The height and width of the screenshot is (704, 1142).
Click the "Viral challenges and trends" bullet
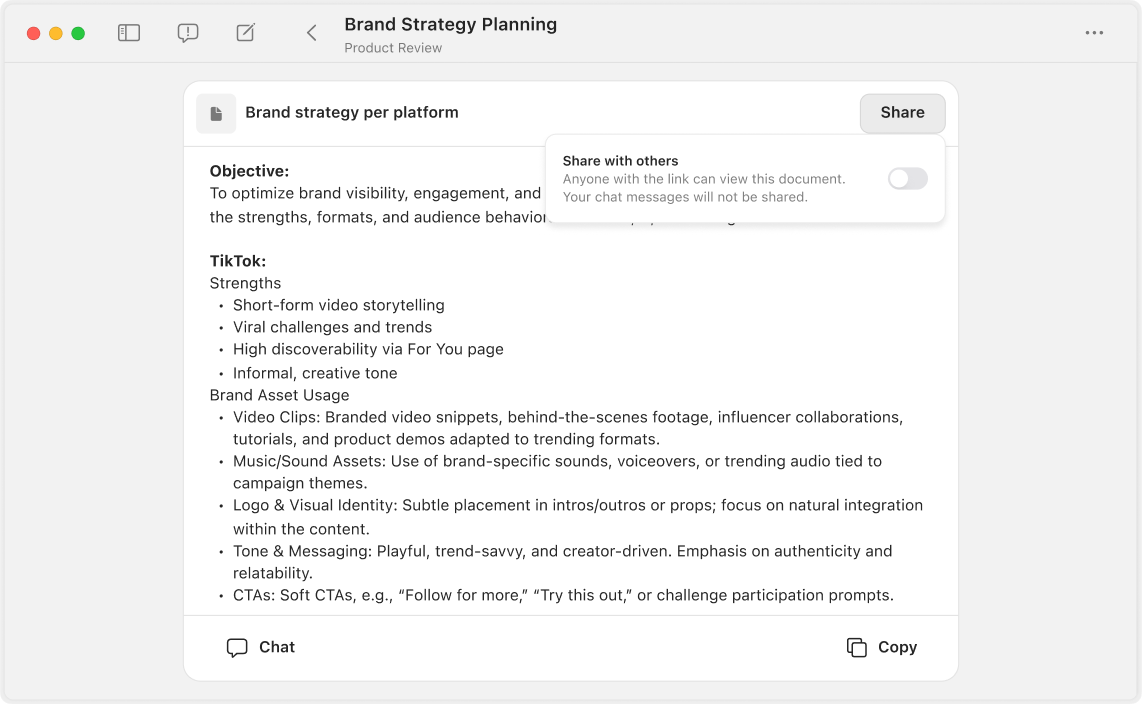point(332,327)
